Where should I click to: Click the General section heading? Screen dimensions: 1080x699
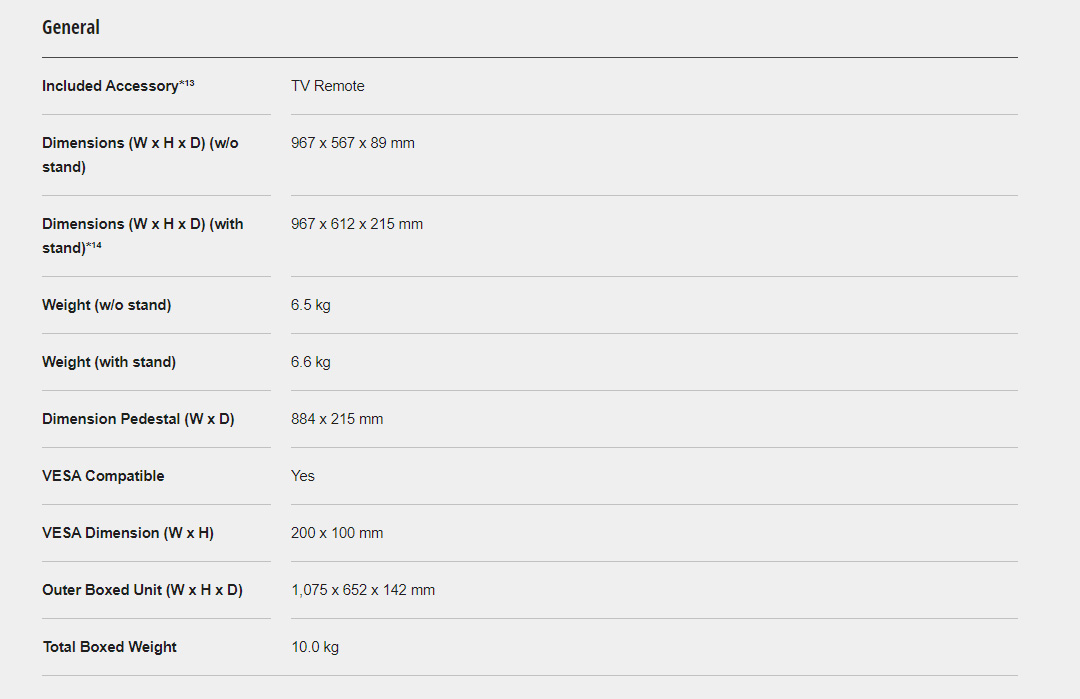71,28
